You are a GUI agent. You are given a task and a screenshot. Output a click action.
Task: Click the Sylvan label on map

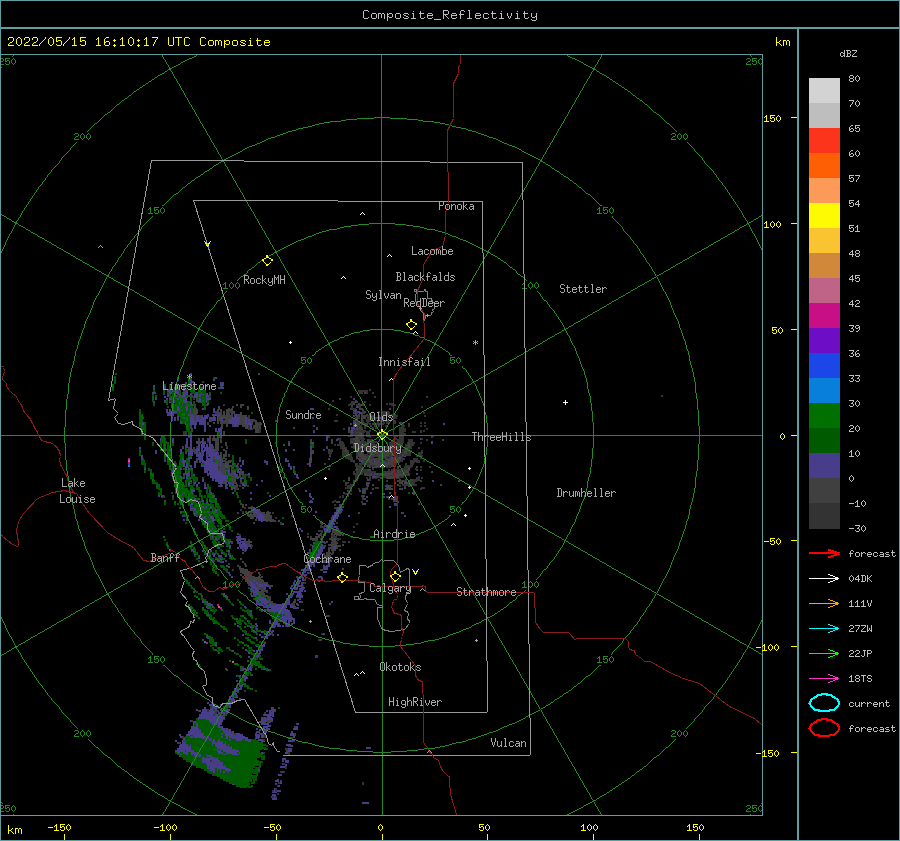pos(383,295)
